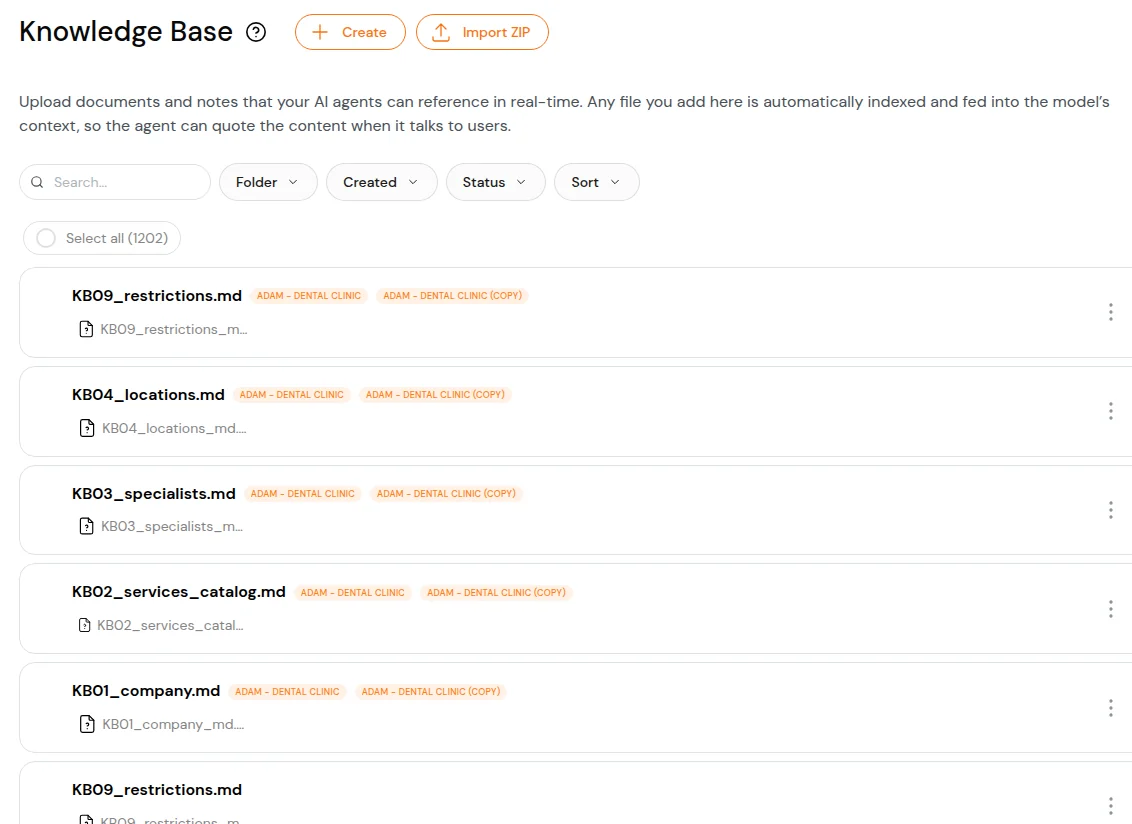Click ADAM - DENTAL CLINIC (COPY) tag on KB02_services_catalog.md

pos(496,593)
